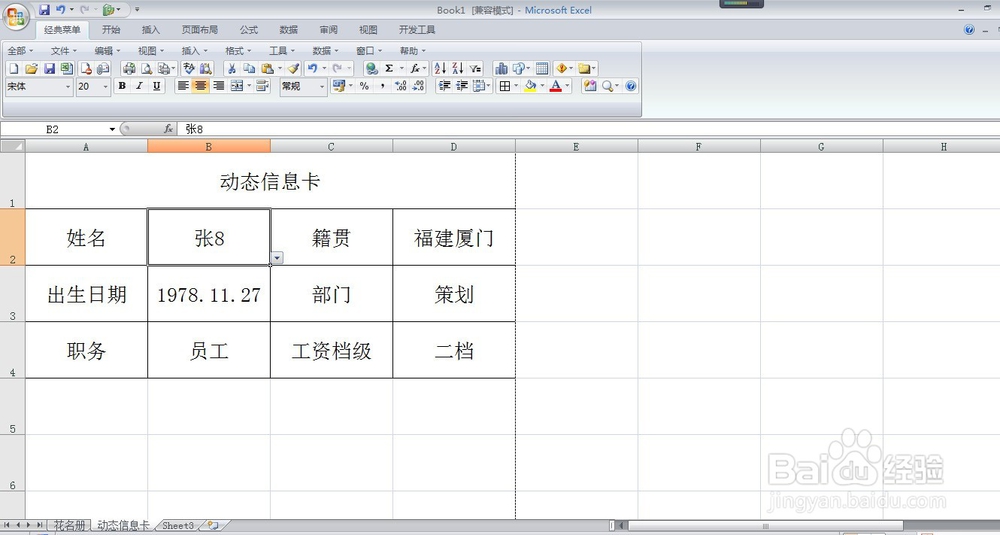The image size is (1000, 535).
Task: Expand the Customize Quick Access Toolbar arrow
Action: [137, 10]
